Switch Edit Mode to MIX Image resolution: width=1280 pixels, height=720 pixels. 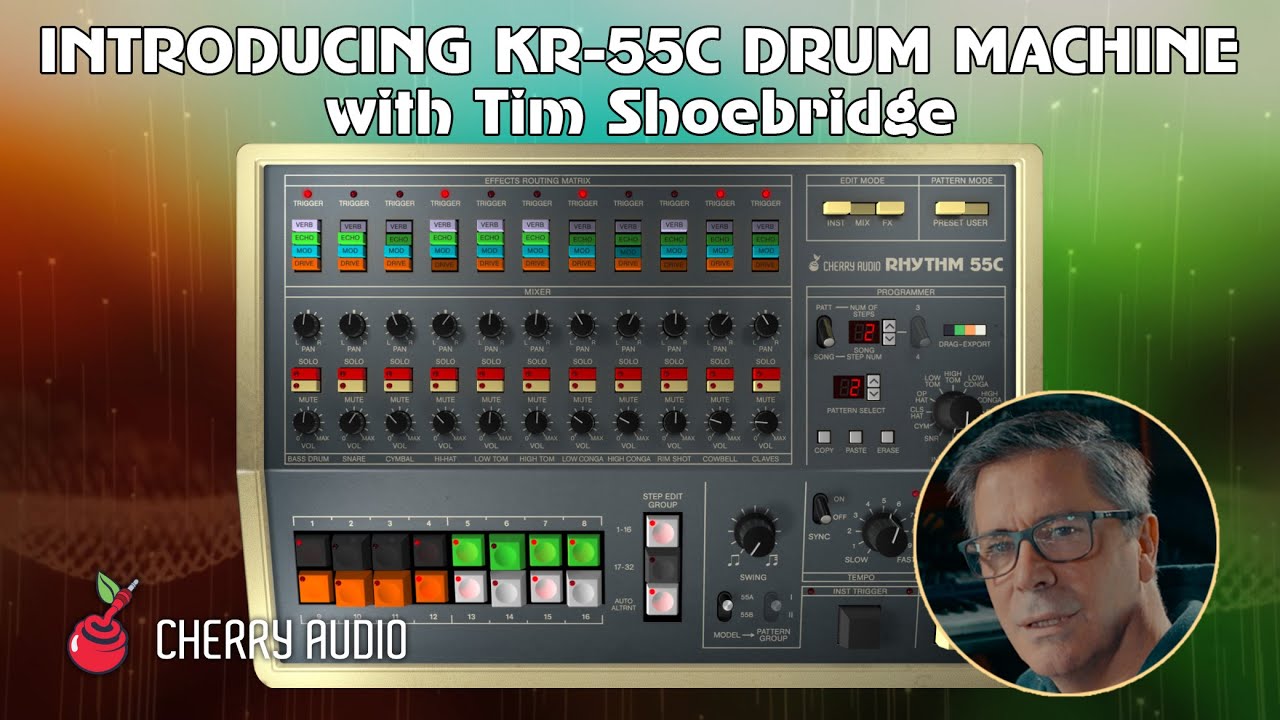pos(863,208)
